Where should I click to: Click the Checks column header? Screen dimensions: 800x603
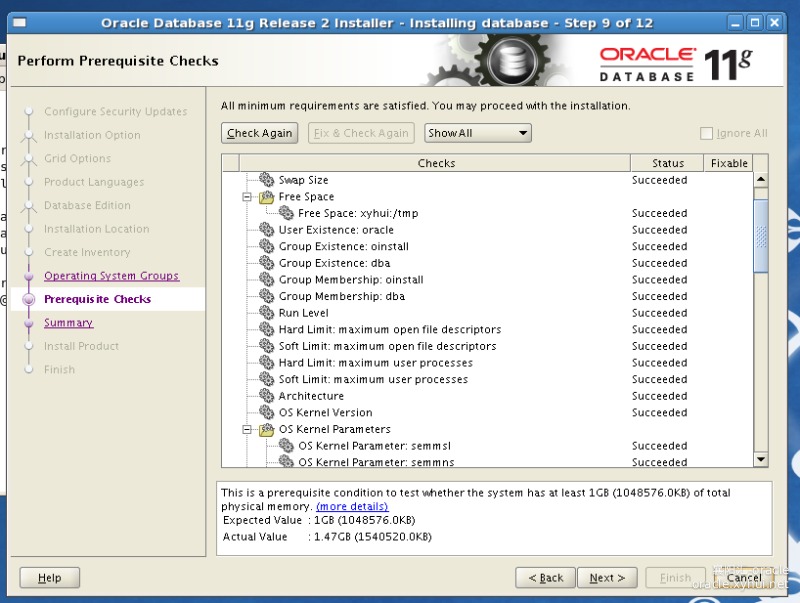click(x=436, y=163)
